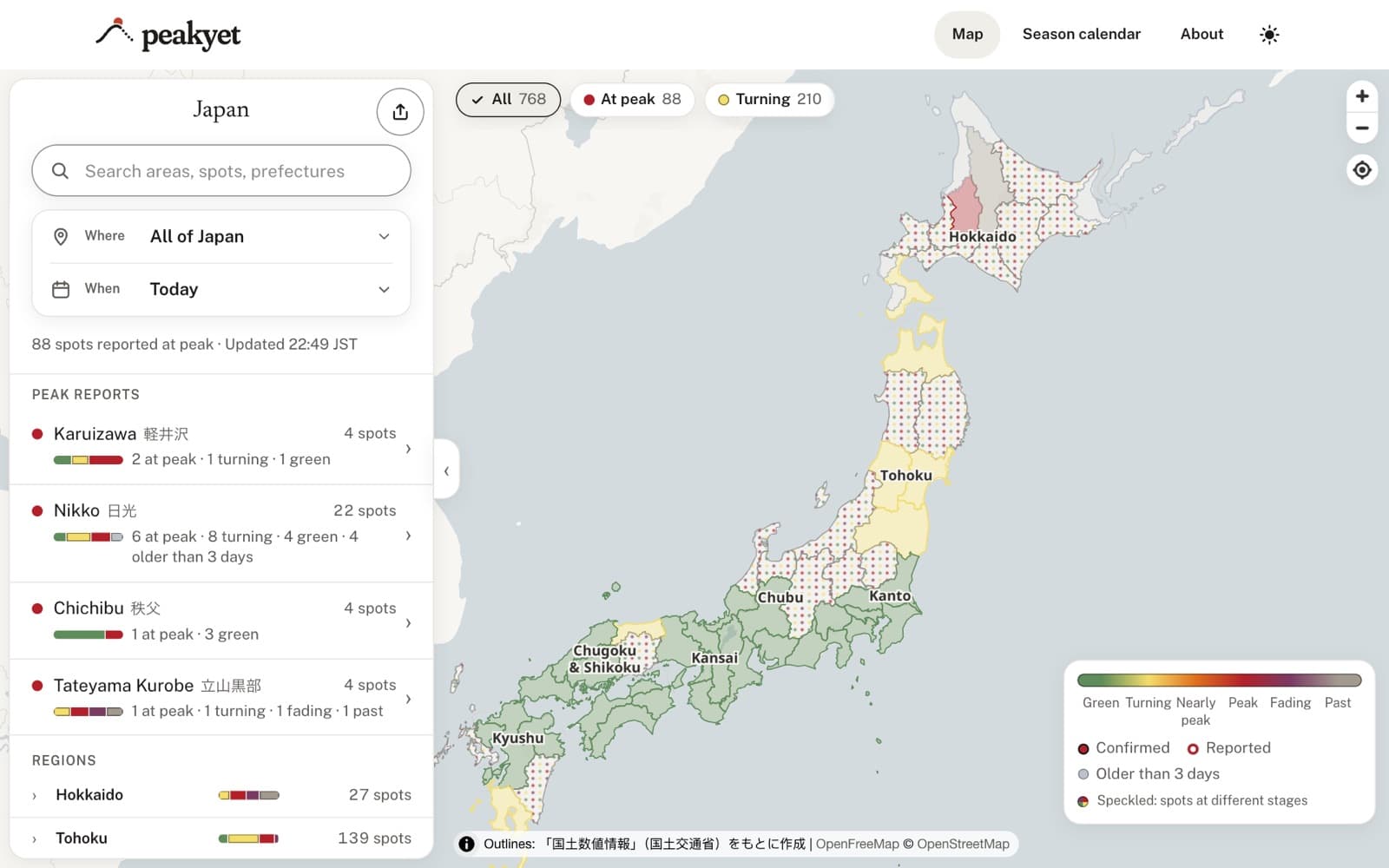1389x868 pixels.
Task: Click the Confirmed legend marker
Action: click(1083, 748)
